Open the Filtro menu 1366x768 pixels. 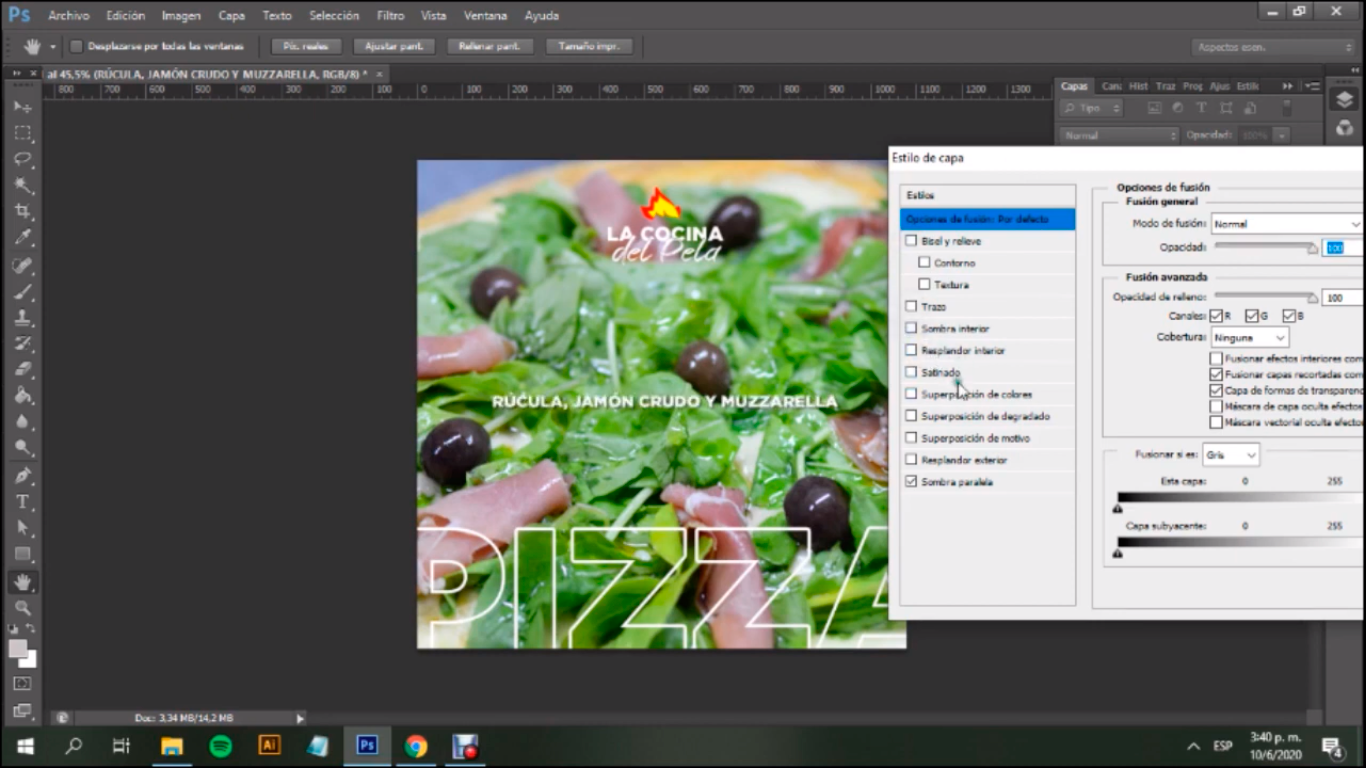tap(390, 16)
